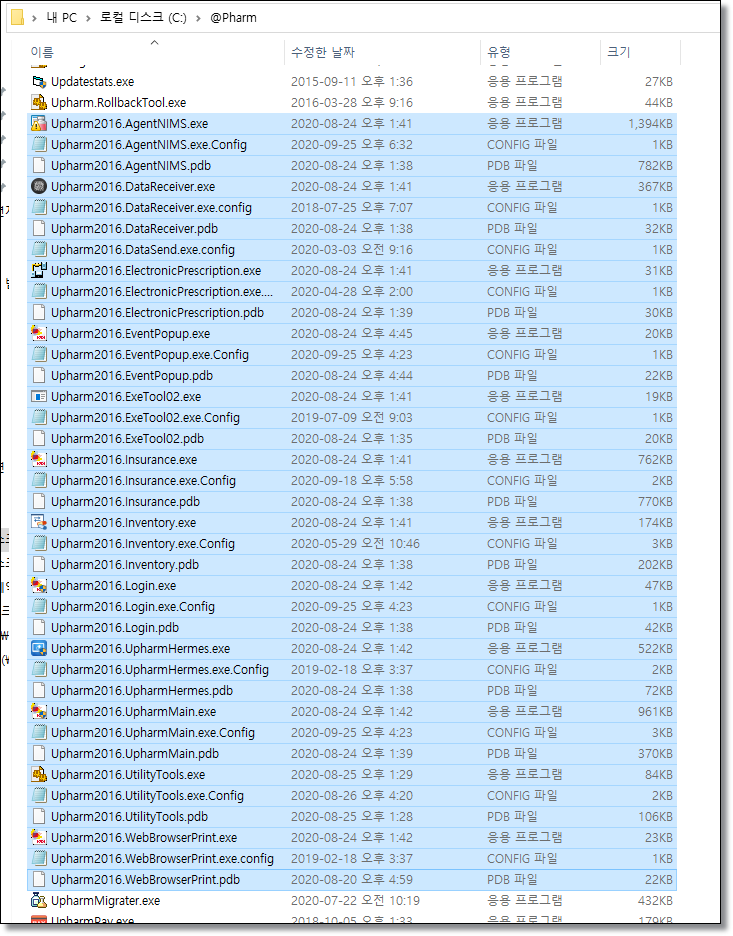Click the Upharm2016.Inventory.exe icon
The height and width of the screenshot is (936, 733).
(39, 523)
